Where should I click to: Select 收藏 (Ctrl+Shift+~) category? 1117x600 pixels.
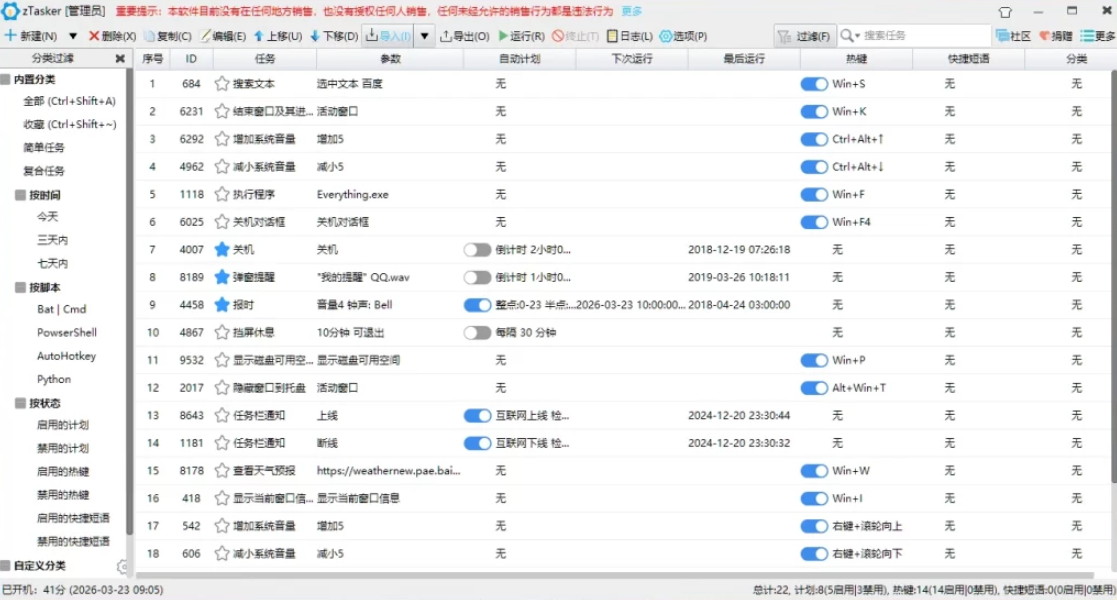click(x=69, y=124)
